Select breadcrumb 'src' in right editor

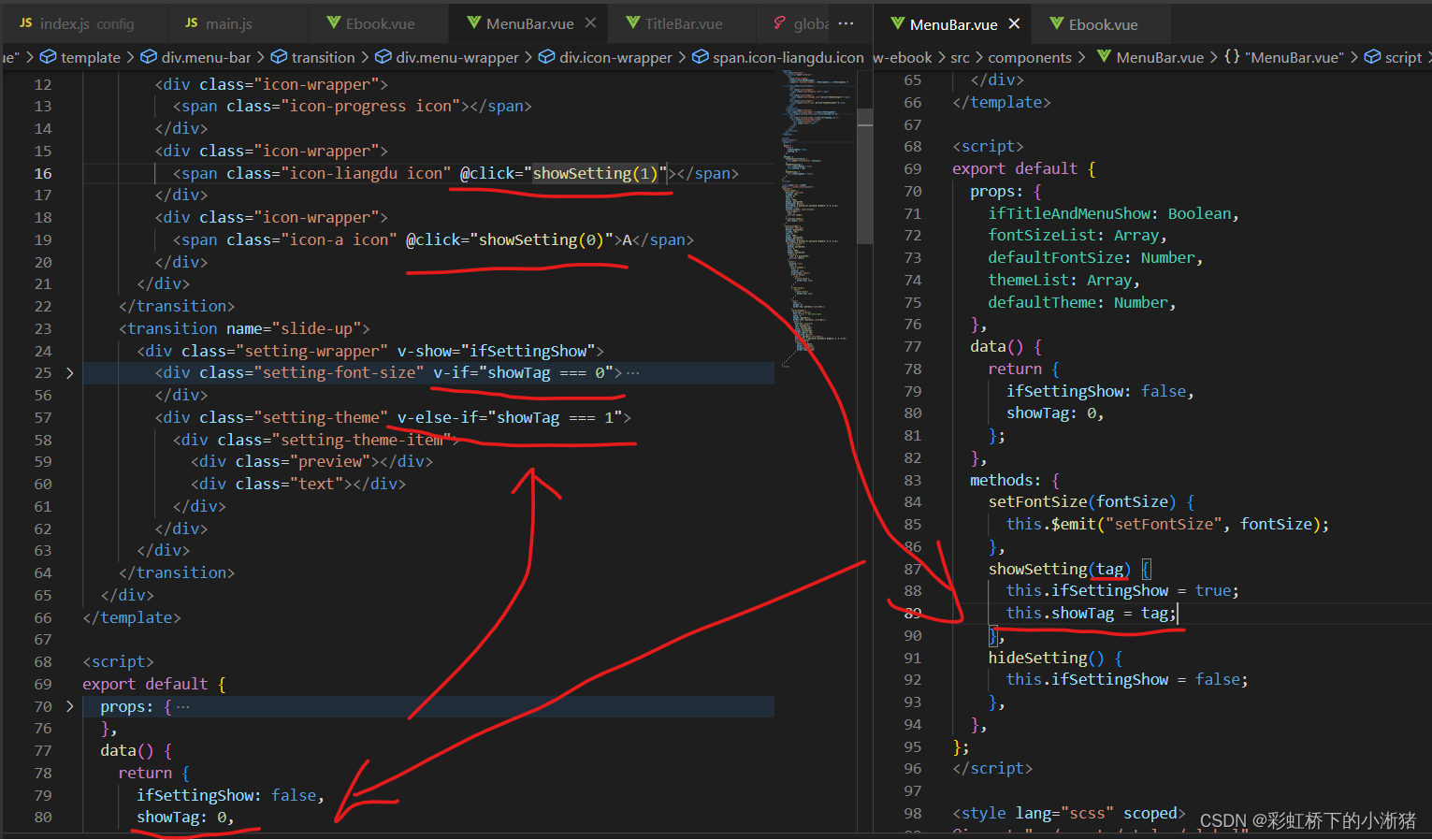(x=960, y=57)
